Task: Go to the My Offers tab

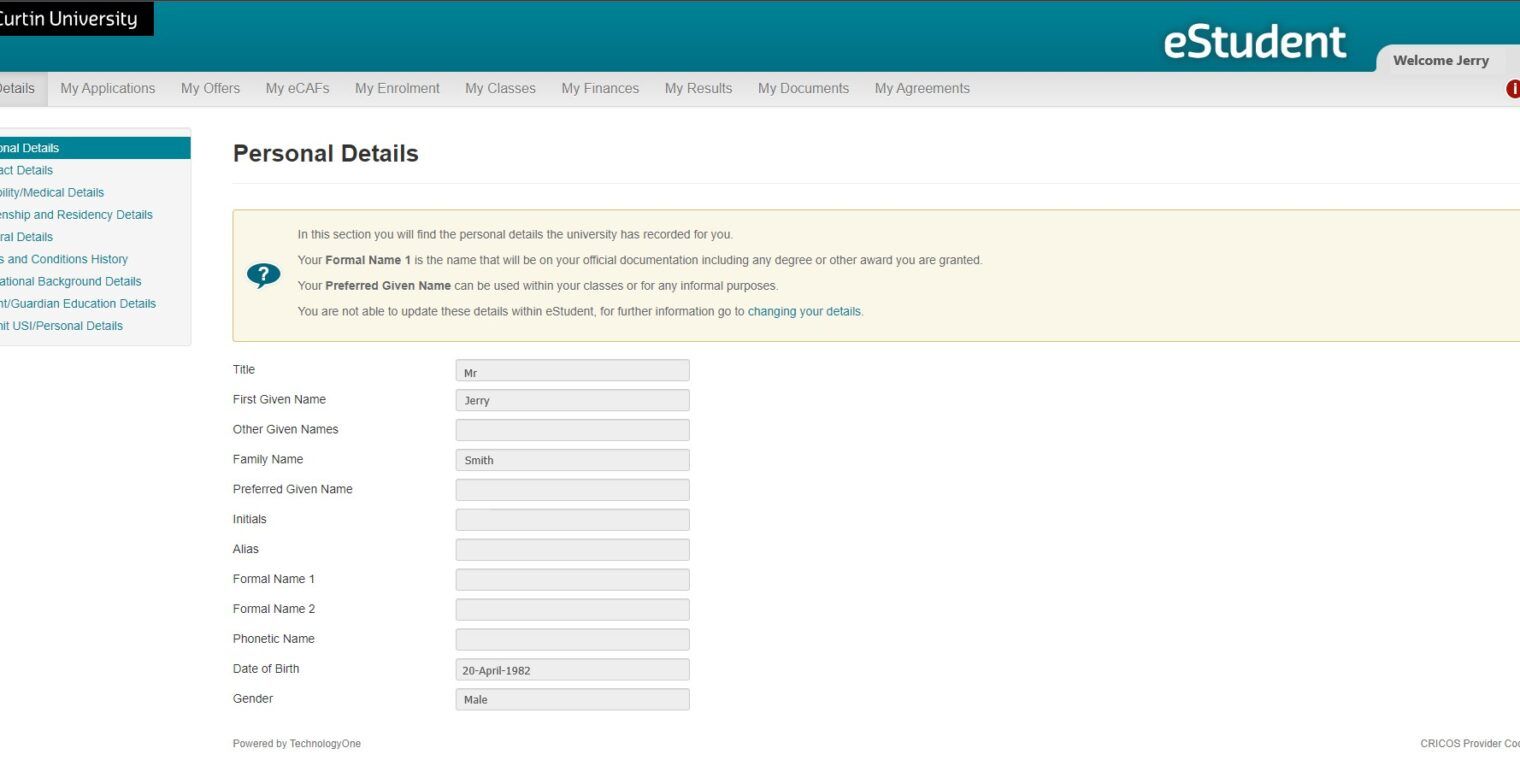Action: 210,88
